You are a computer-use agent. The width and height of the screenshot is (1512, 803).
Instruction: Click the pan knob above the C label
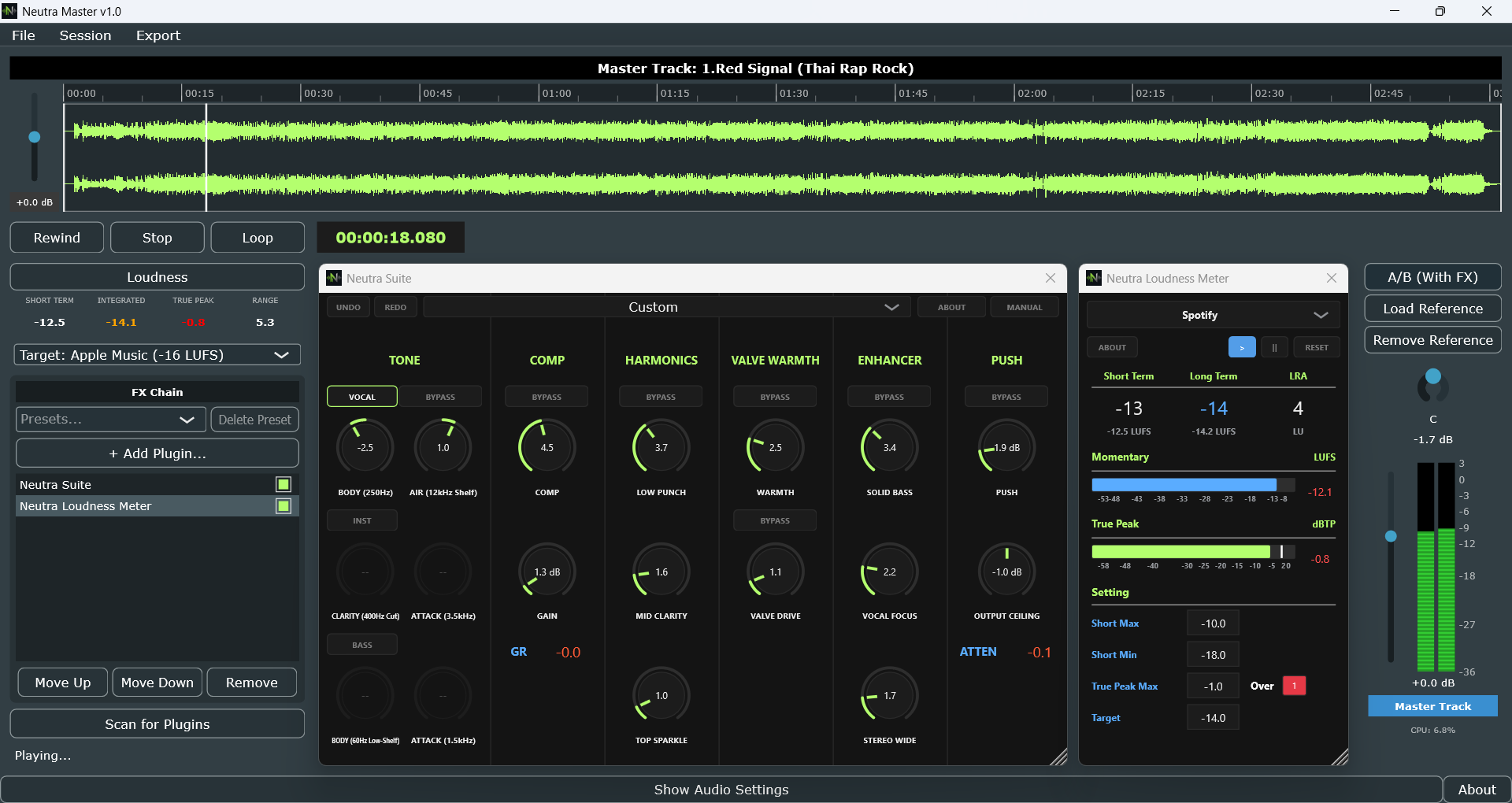point(1433,386)
